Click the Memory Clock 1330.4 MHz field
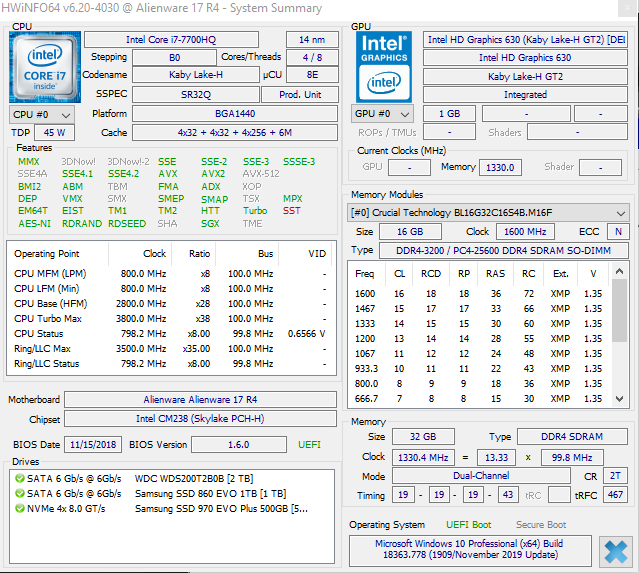This screenshot has width=639, height=573. coord(423,457)
